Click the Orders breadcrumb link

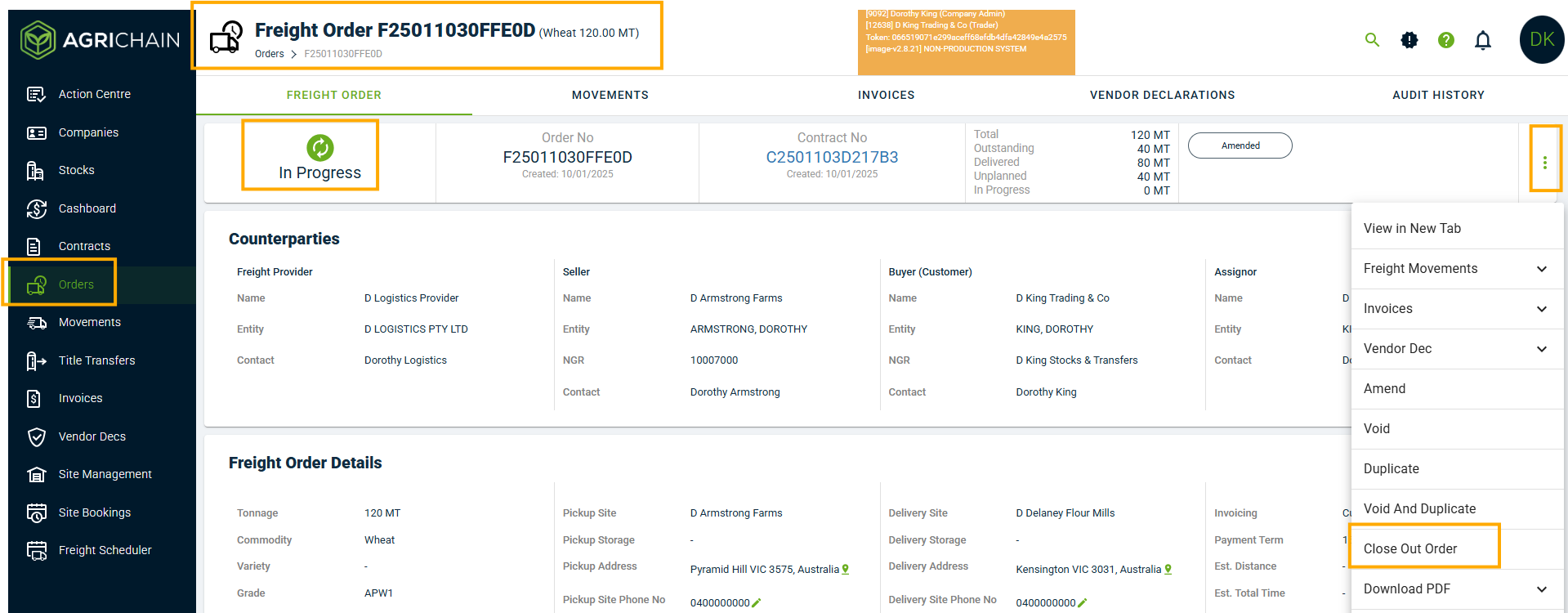point(270,54)
